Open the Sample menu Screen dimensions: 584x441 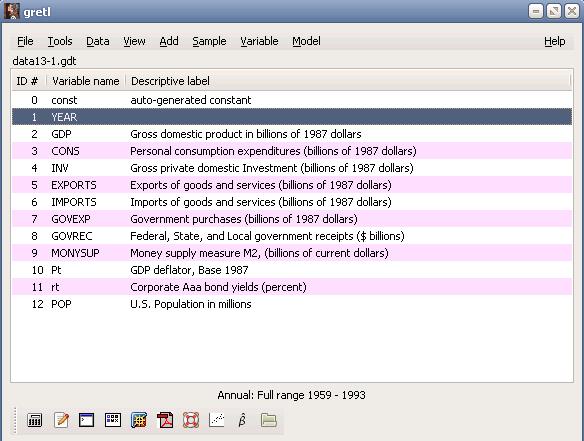tap(209, 41)
